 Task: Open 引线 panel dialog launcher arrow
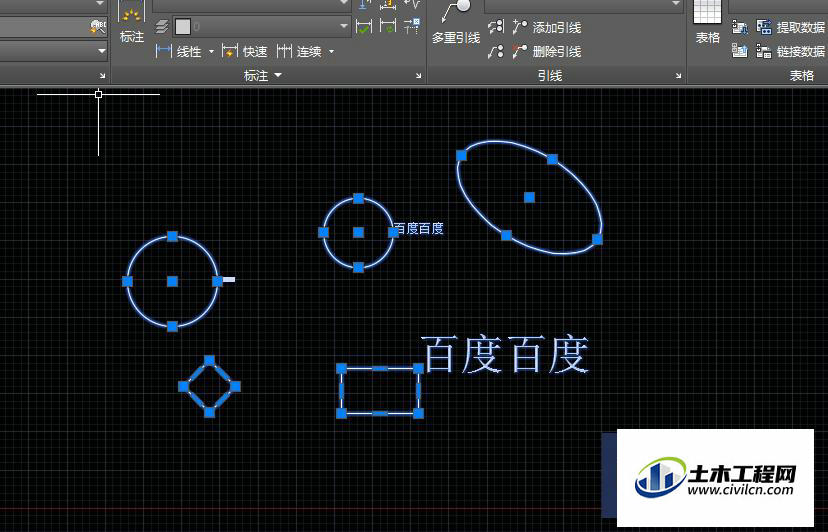coord(678,76)
